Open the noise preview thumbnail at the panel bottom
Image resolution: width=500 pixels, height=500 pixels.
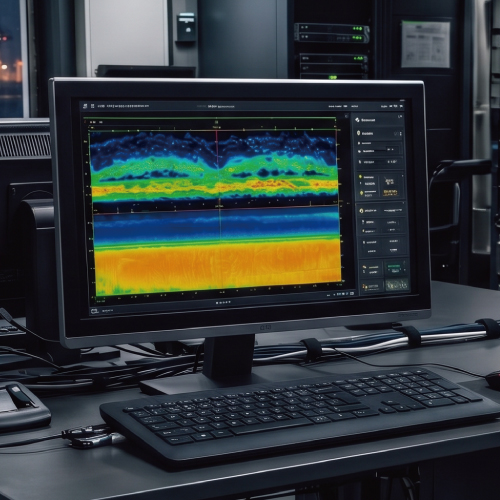(397, 285)
